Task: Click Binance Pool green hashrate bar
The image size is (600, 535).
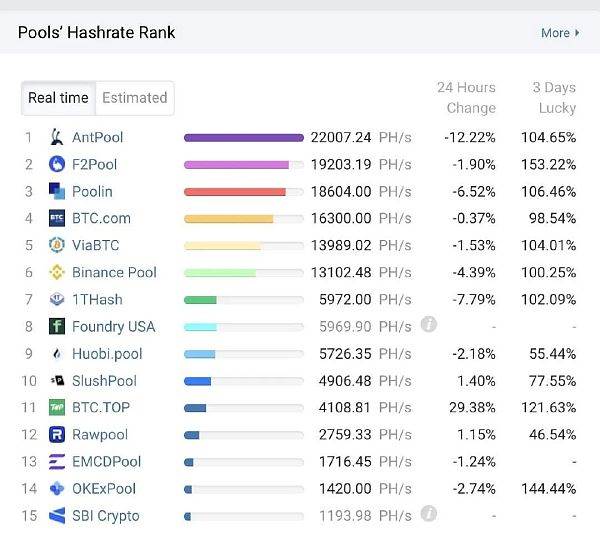Action: click(x=220, y=273)
